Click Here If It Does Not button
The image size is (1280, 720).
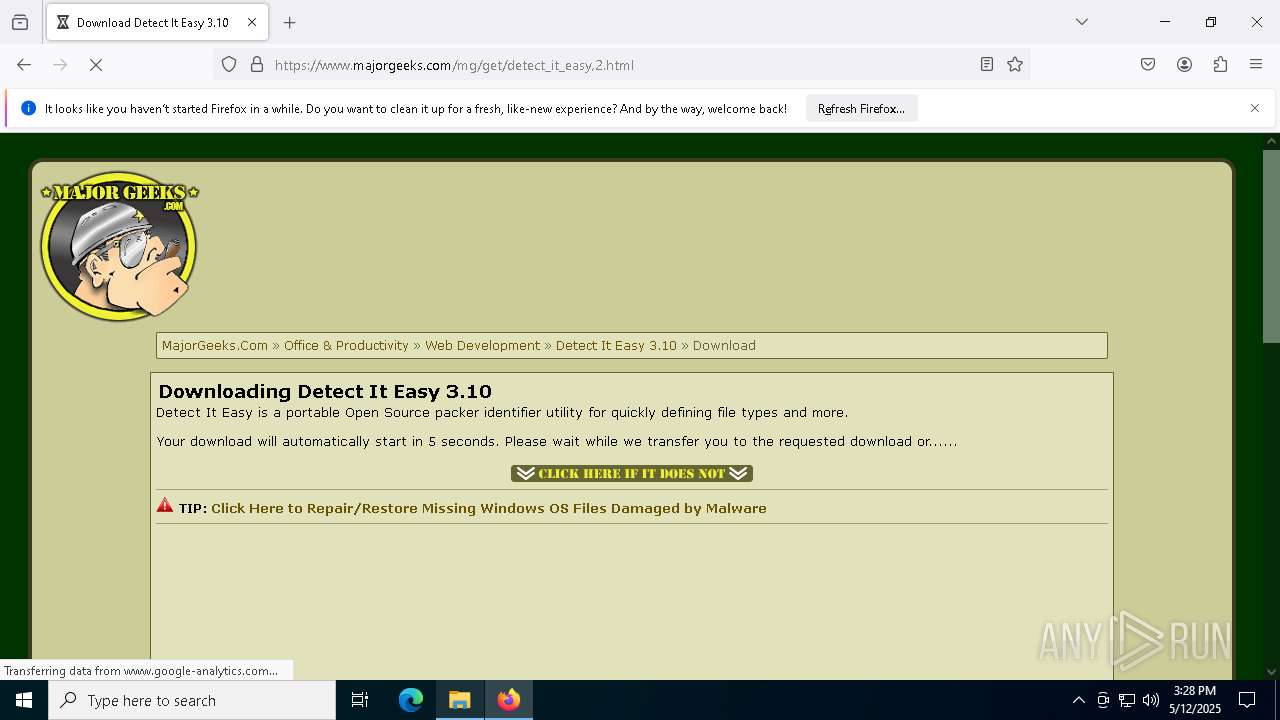pyautogui.click(x=632, y=473)
